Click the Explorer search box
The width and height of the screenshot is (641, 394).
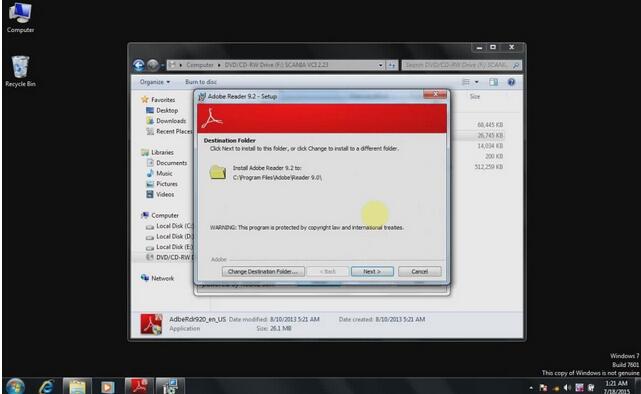click(x=461, y=65)
